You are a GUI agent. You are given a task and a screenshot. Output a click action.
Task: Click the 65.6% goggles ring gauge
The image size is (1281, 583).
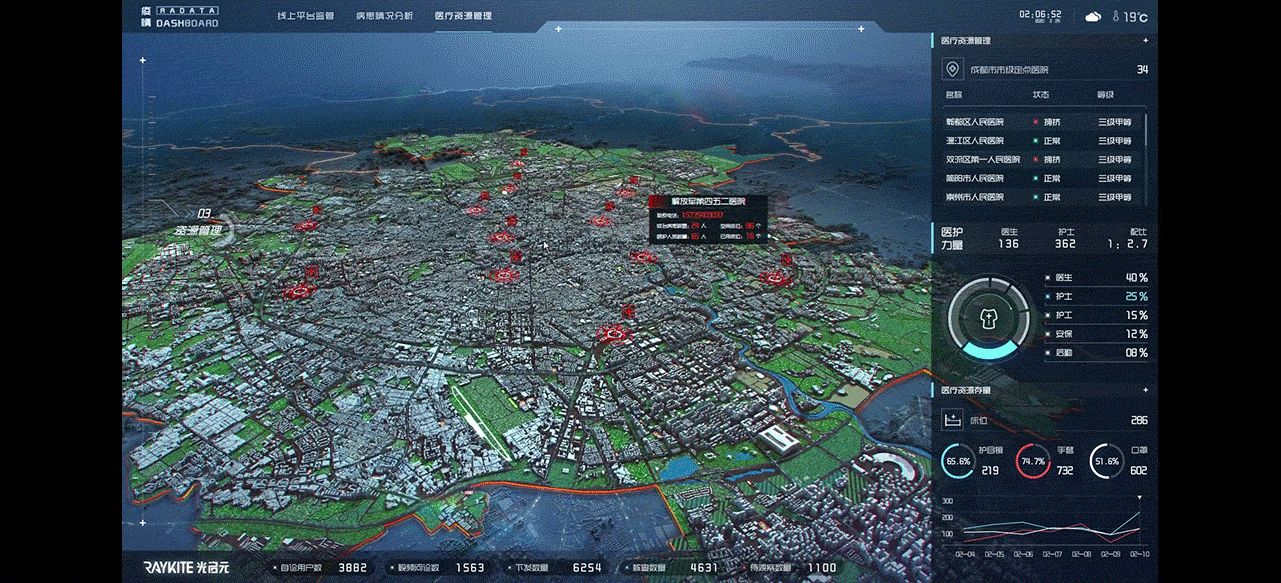958,461
